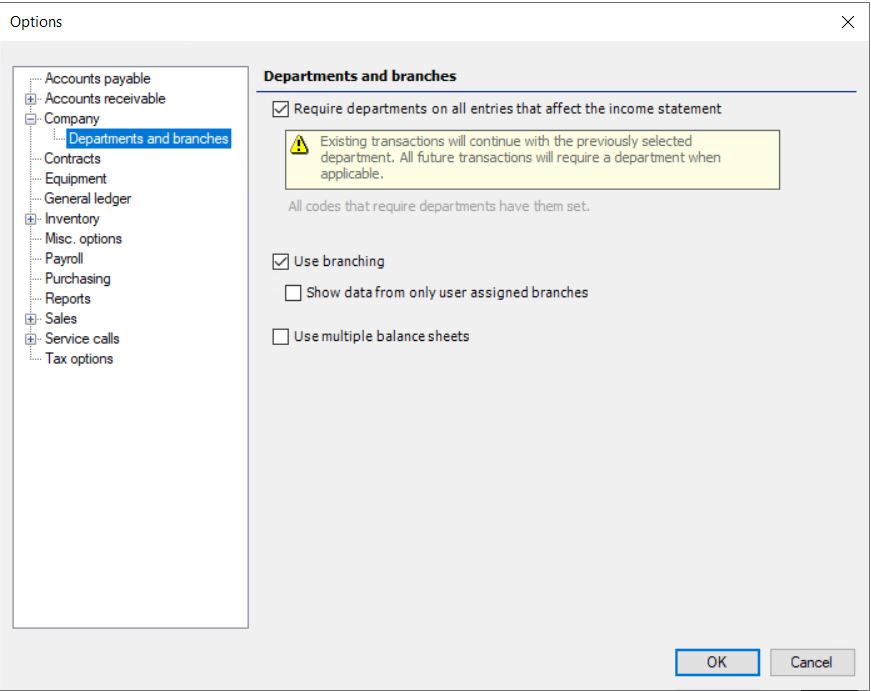Expand the Sales tree node
Viewport: 871px width, 691px height.
point(31,319)
